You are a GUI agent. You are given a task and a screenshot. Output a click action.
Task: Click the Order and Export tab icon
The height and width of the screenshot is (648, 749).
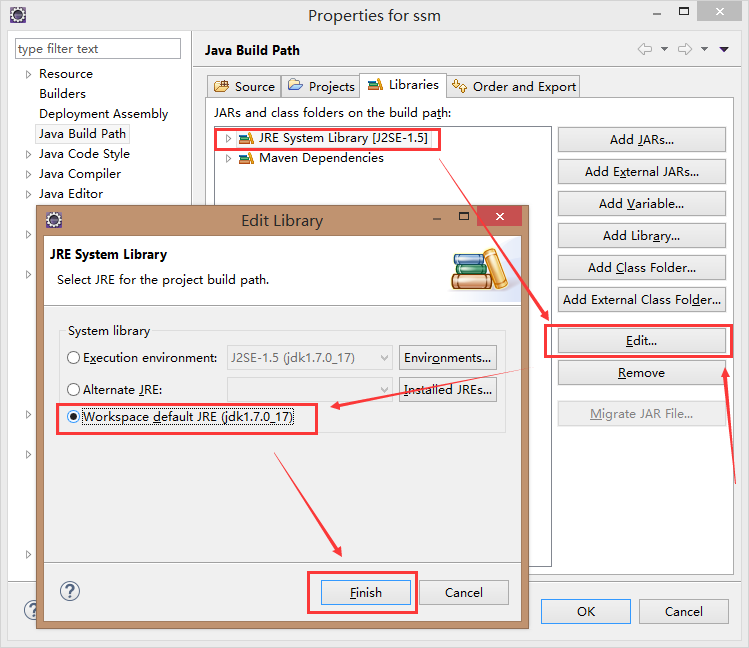460,86
